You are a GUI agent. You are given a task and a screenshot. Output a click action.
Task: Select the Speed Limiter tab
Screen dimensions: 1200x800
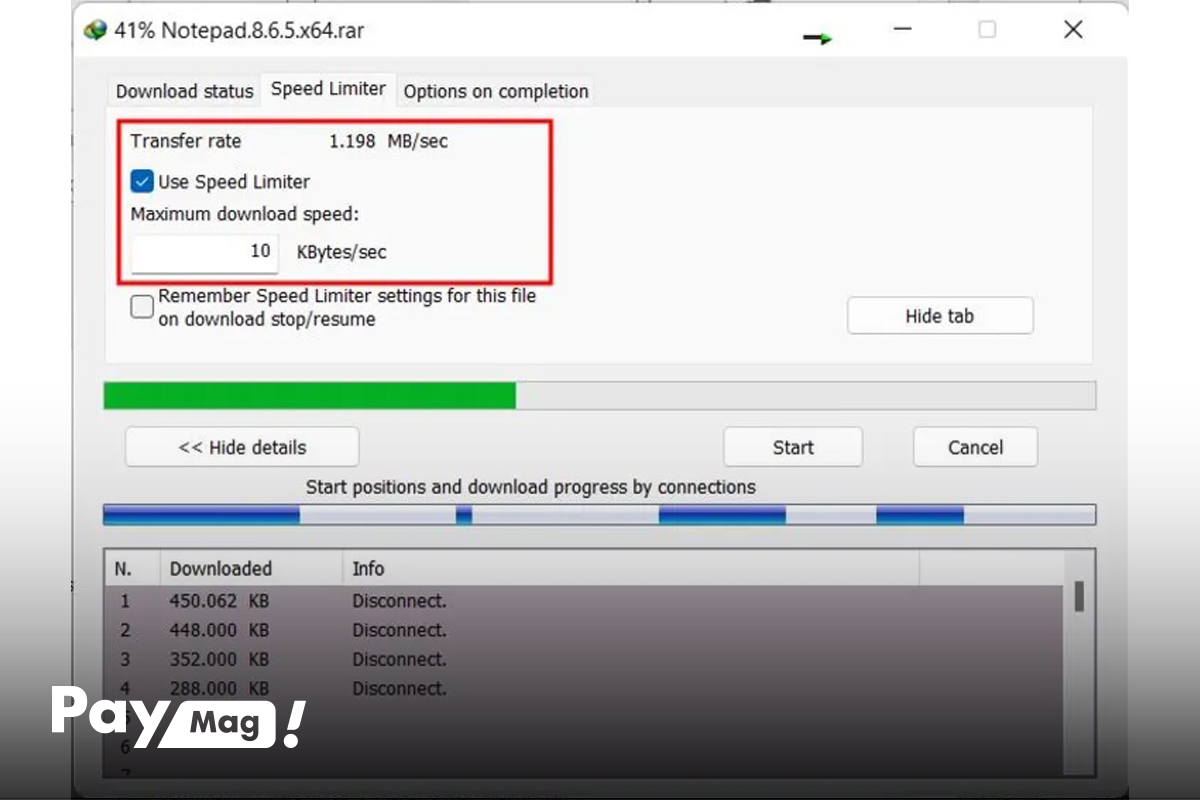(328, 89)
